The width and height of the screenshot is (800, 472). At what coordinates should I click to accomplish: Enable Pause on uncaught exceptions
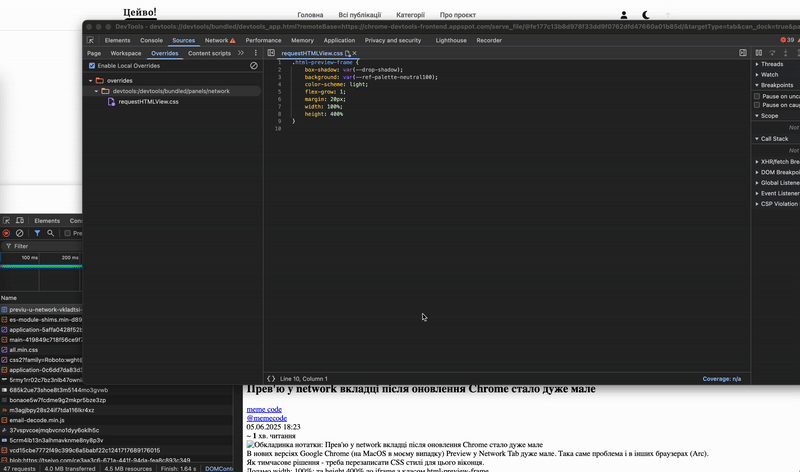tap(759, 96)
